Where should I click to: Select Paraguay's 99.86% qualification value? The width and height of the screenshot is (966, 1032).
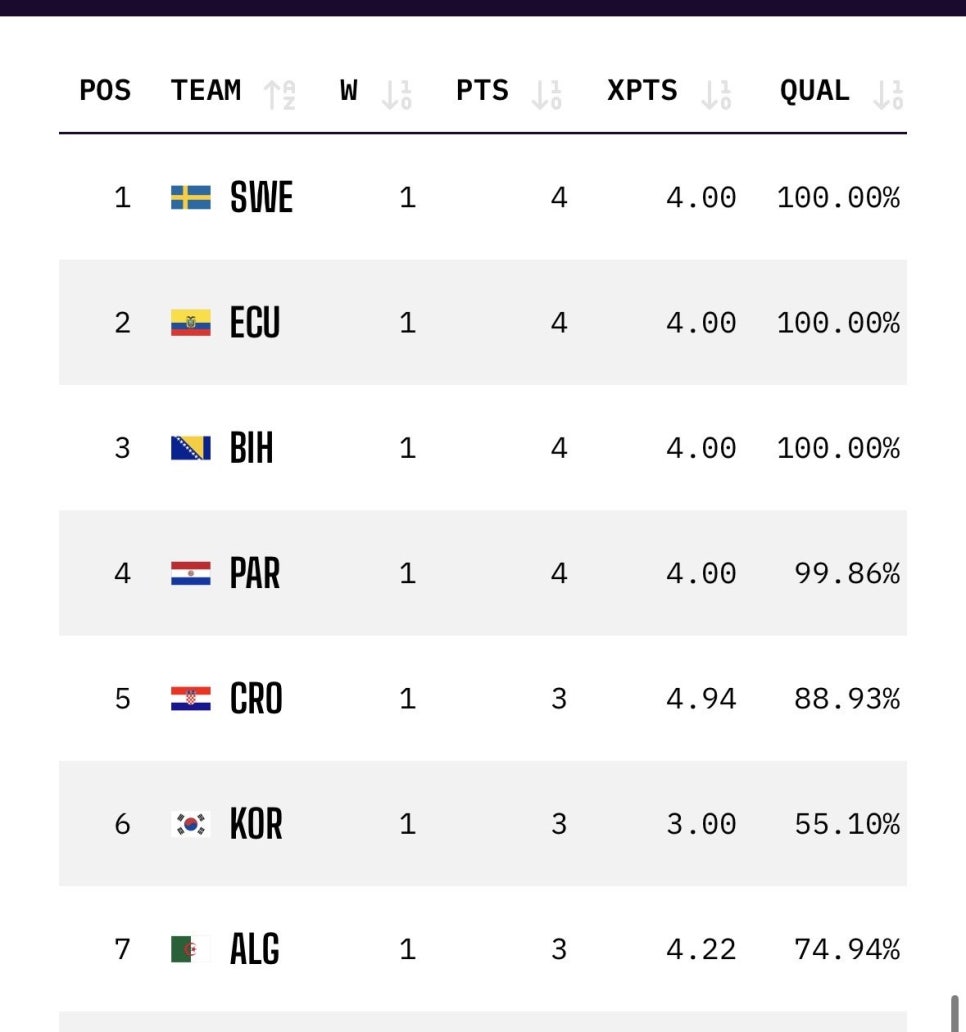[x=847, y=573]
